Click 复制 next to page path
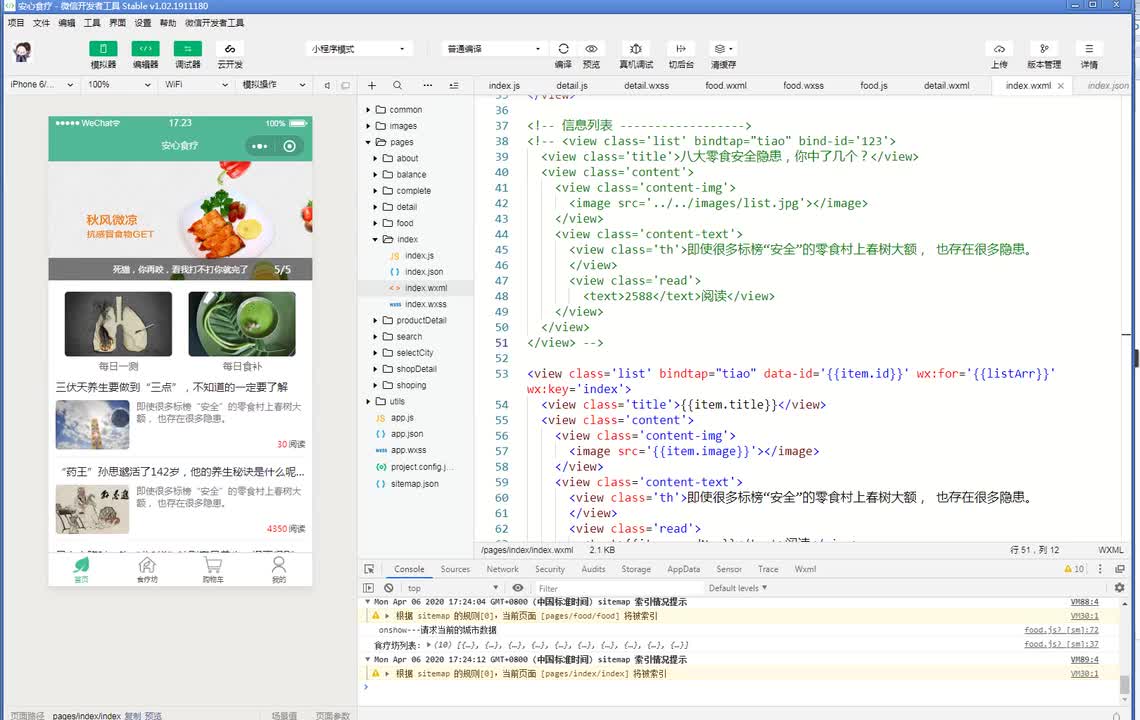1140x720 pixels. pos(133,716)
